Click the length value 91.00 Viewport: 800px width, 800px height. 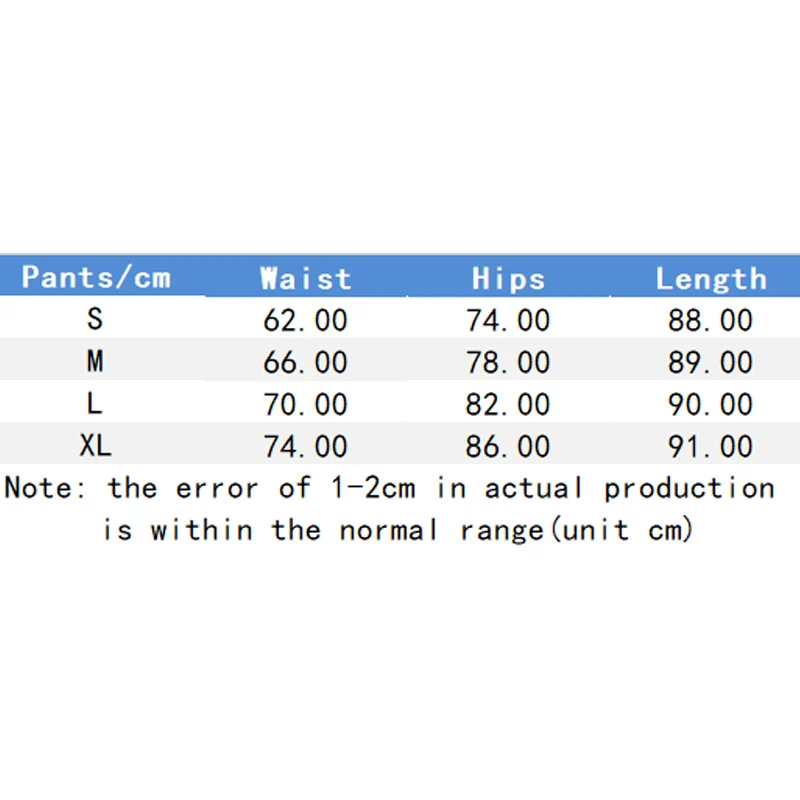click(x=711, y=446)
